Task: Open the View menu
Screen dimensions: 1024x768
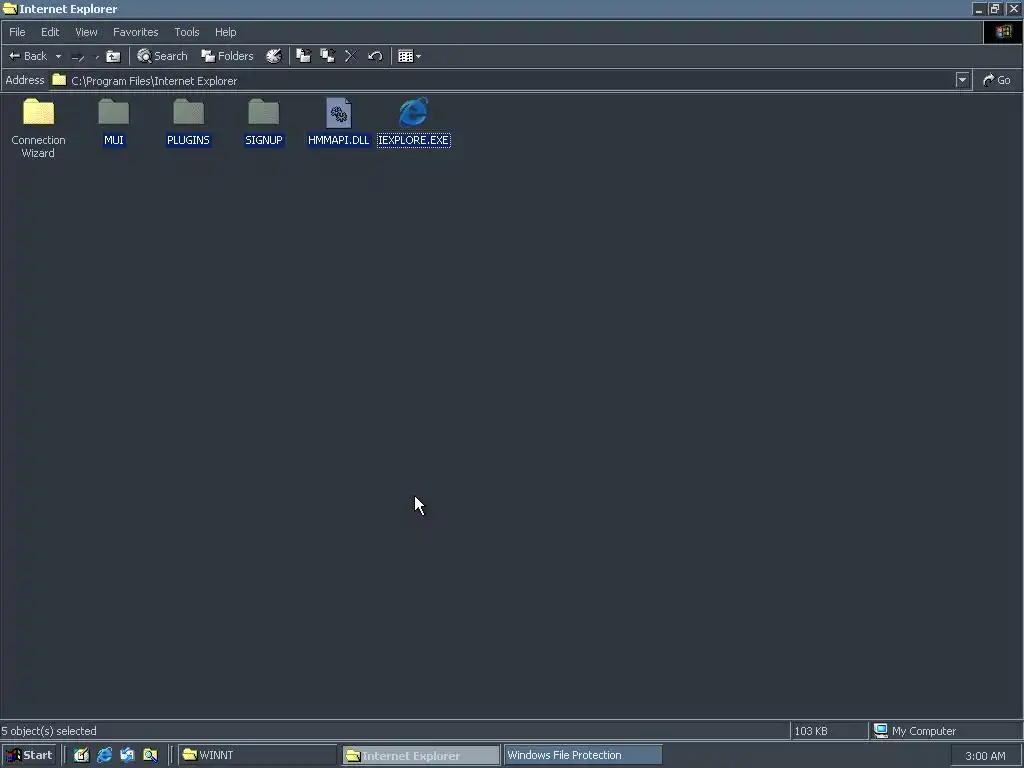Action: (86, 32)
